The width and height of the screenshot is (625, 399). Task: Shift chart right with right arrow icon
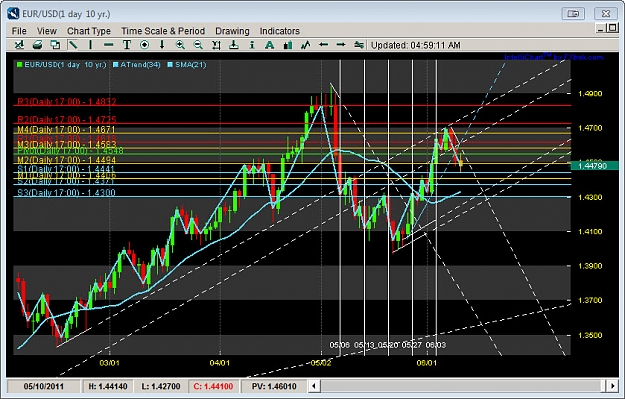click(341, 45)
